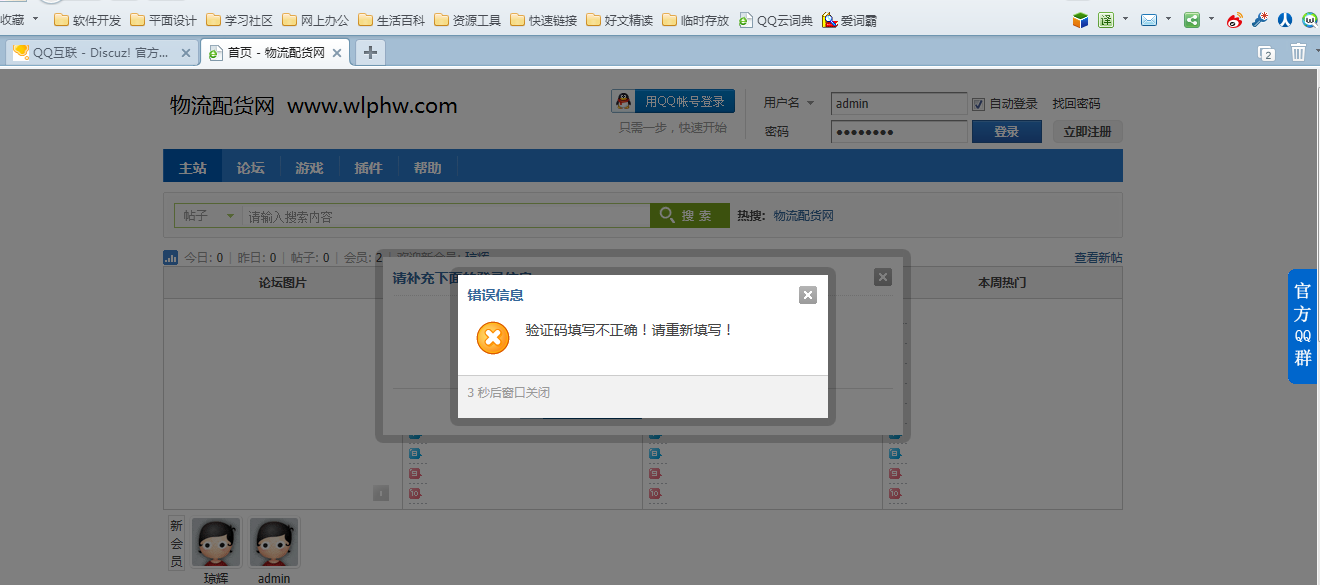
Task: Open the 网上办公 bookmark folder
Action: coord(316,20)
